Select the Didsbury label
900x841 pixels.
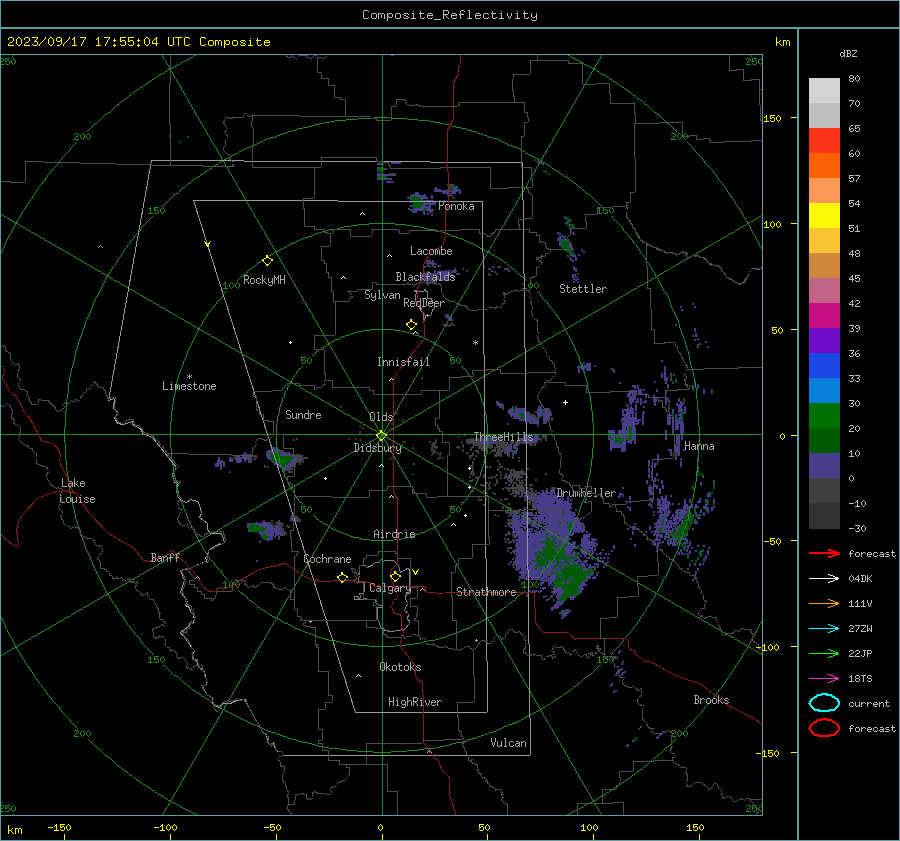[378, 448]
